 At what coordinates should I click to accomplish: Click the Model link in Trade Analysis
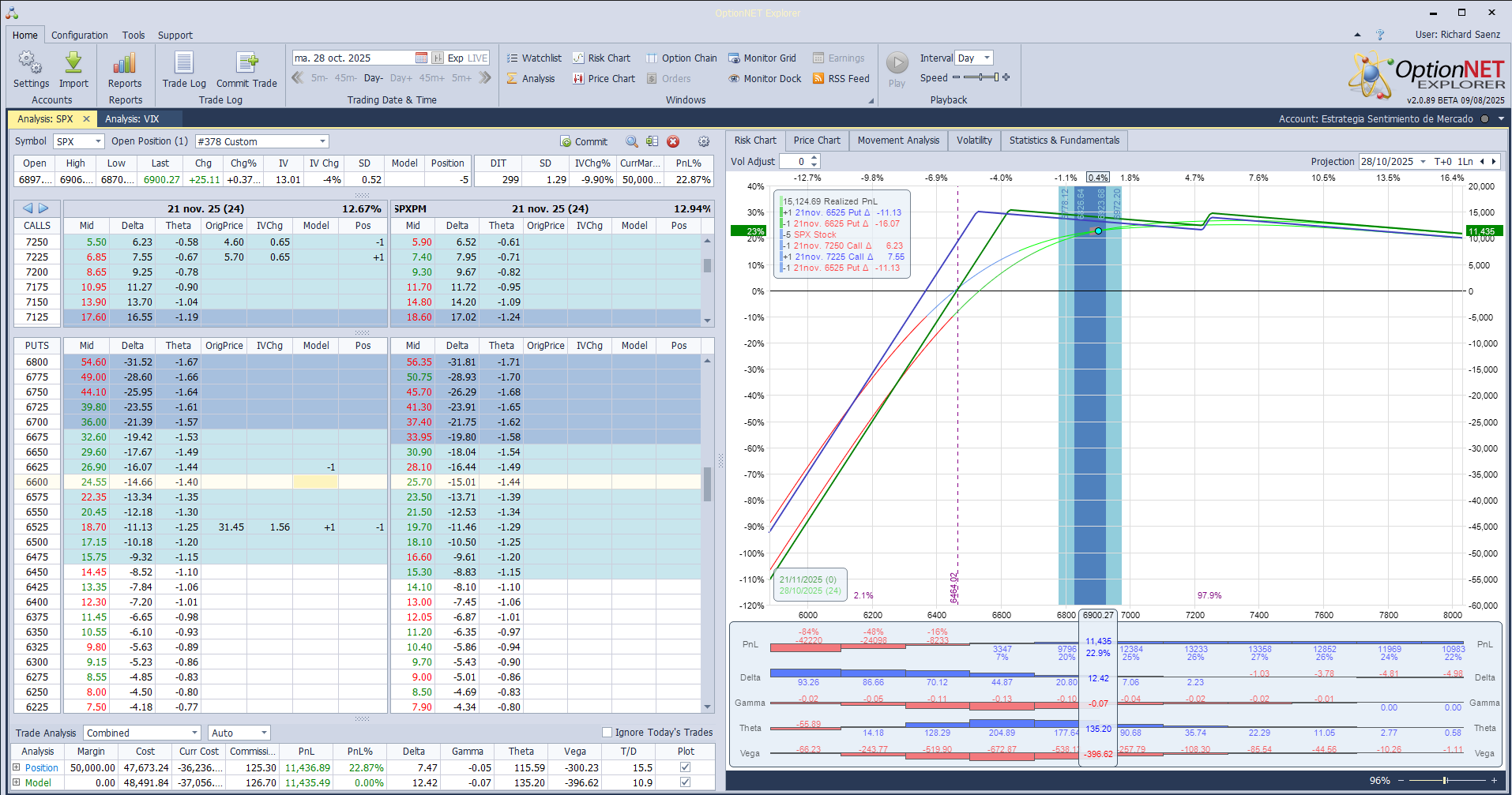tap(38, 782)
